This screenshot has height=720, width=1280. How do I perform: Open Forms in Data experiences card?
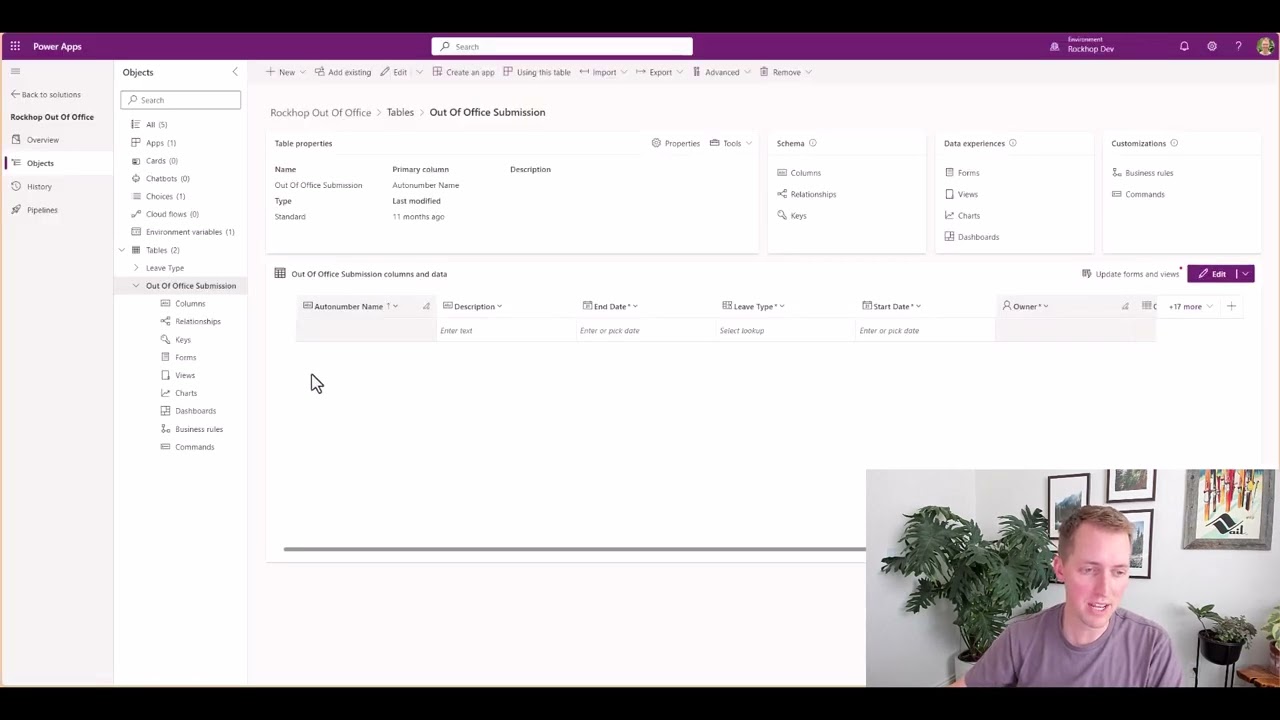pos(962,173)
